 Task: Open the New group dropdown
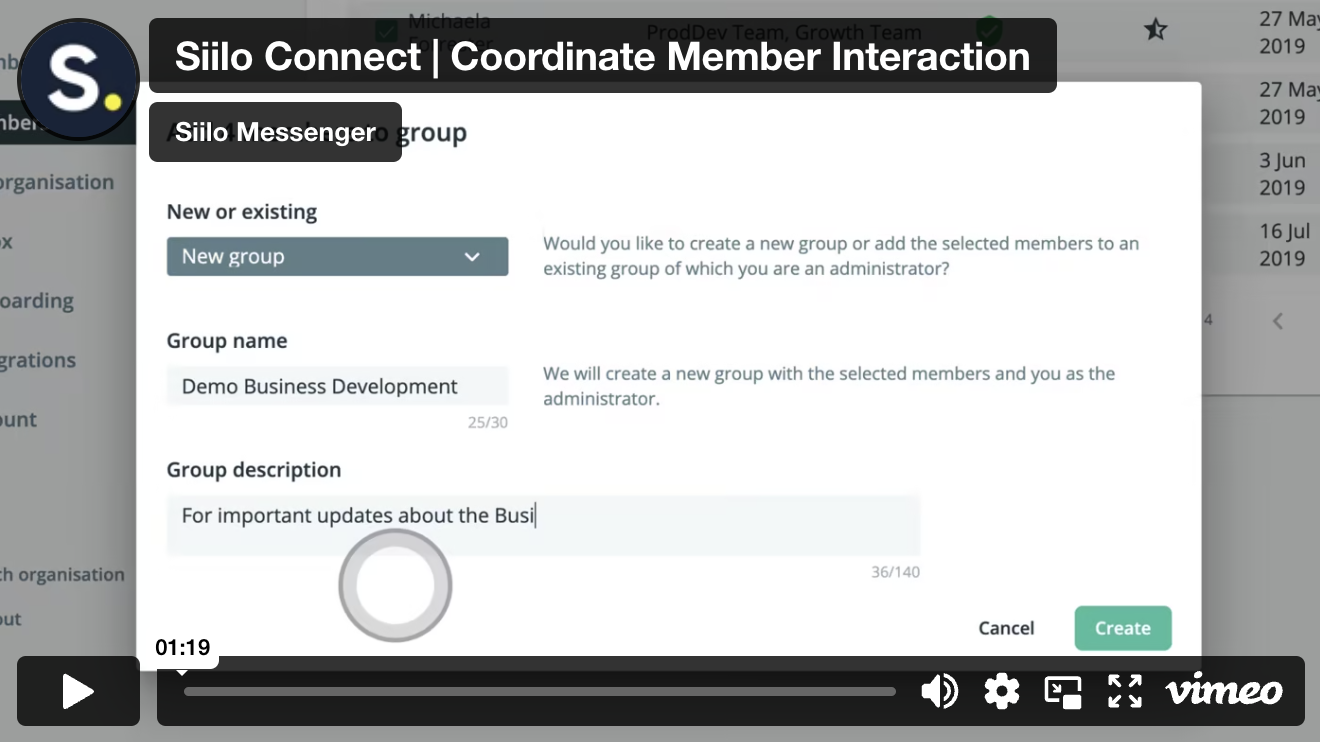[x=337, y=256]
